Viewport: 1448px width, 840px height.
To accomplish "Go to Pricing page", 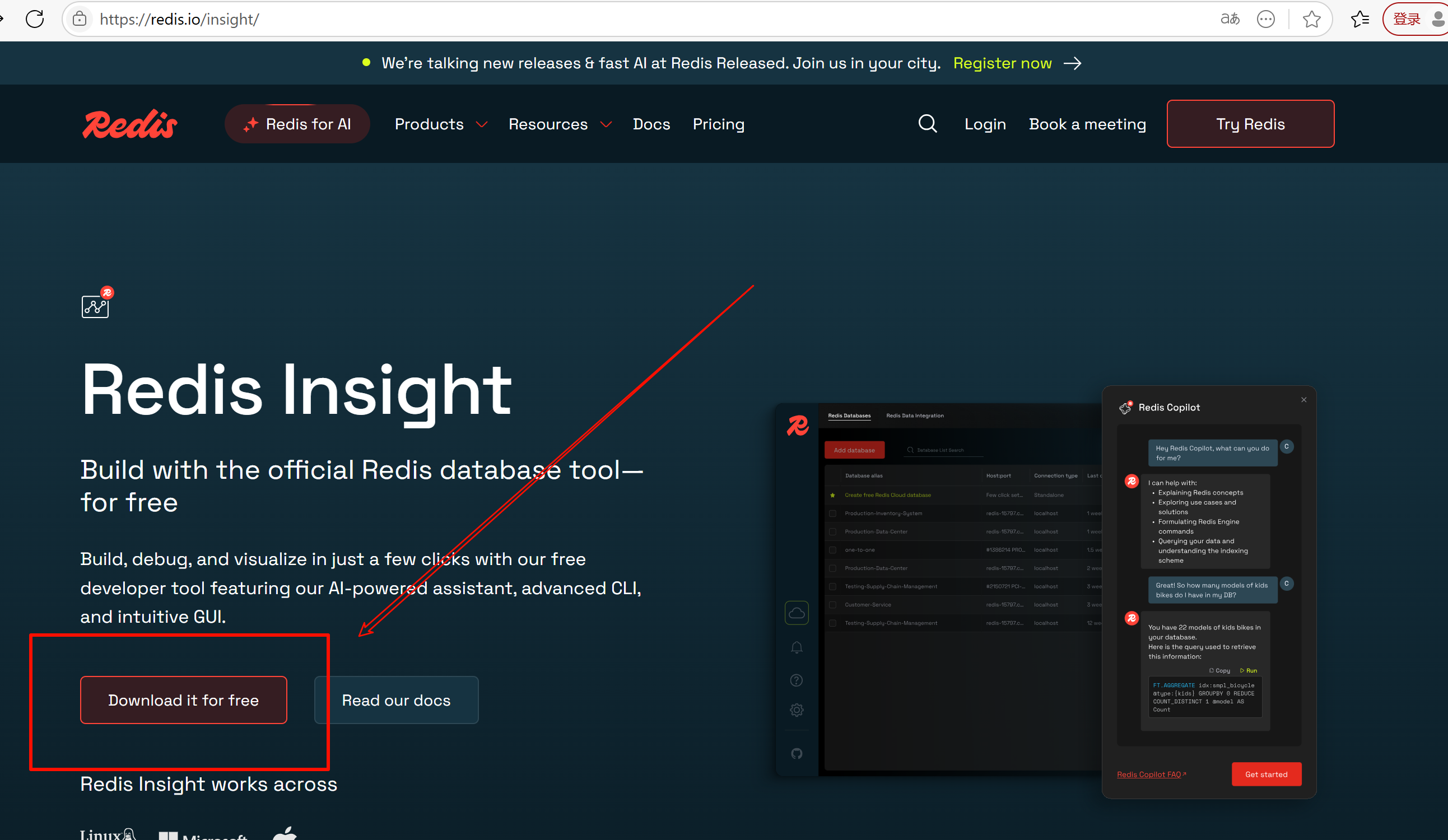I will (718, 124).
